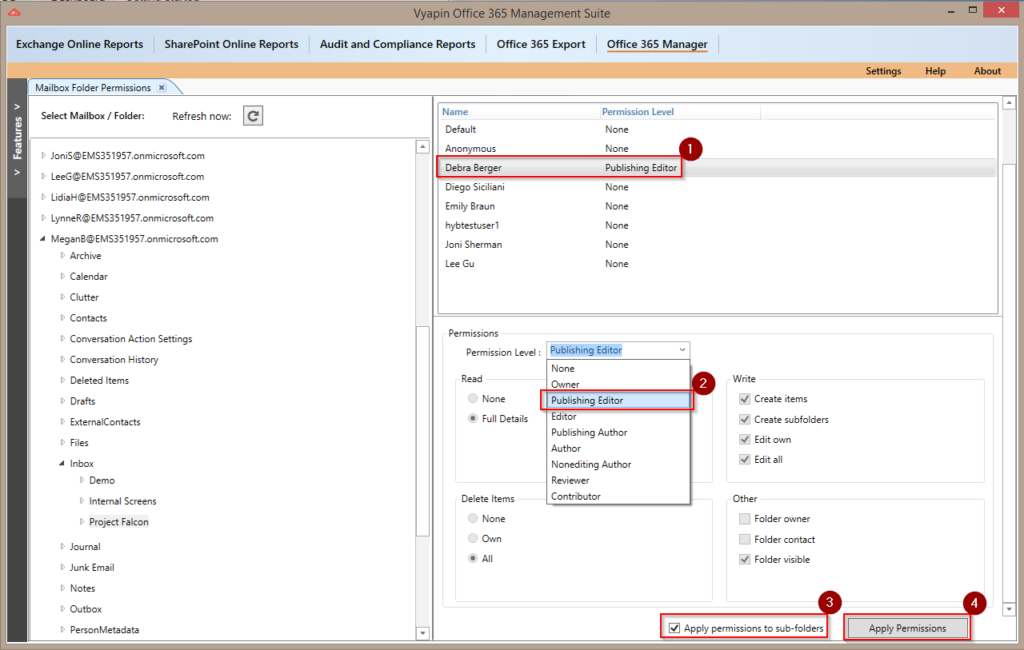Sort by Name column header
This screenshot has height=650, width=1024.
pyautogui.click(x=519, y=112)
